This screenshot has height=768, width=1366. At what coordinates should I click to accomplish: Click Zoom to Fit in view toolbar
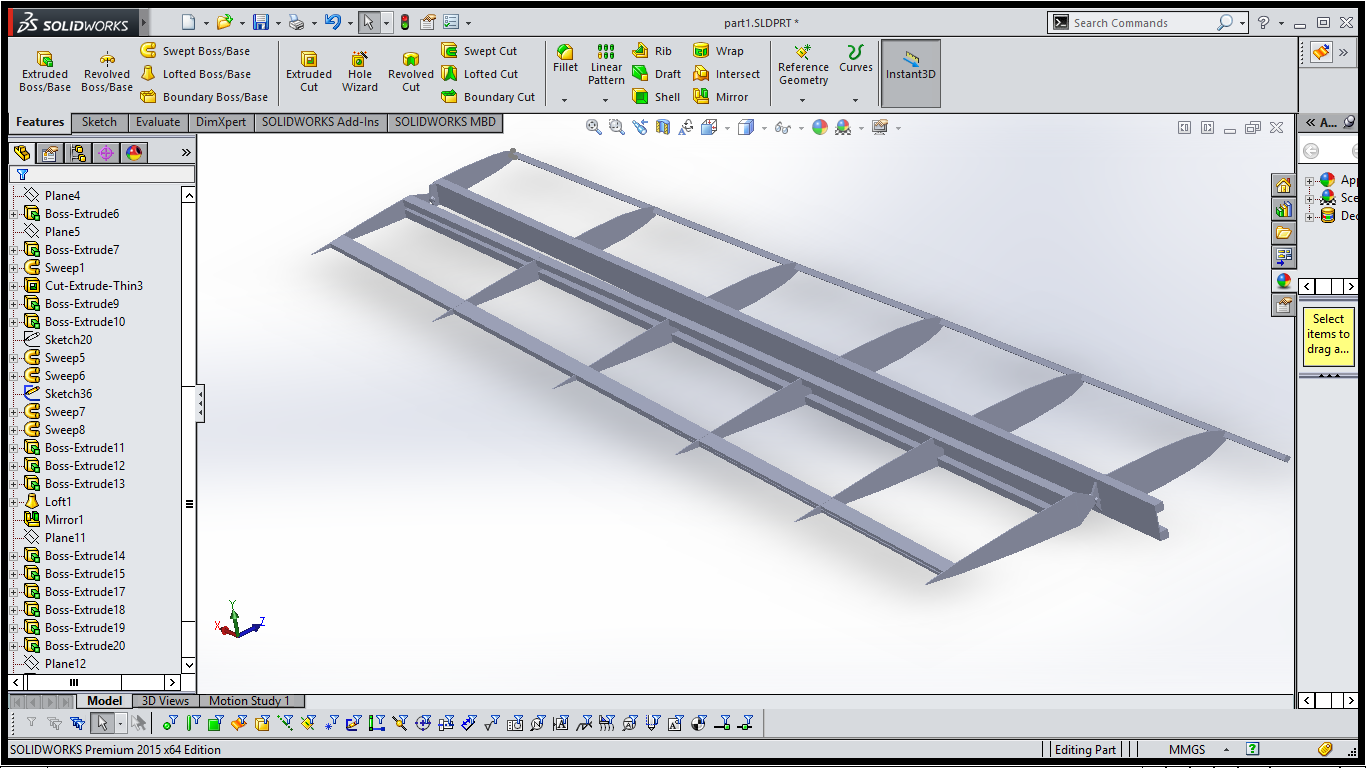click(594, 127)
